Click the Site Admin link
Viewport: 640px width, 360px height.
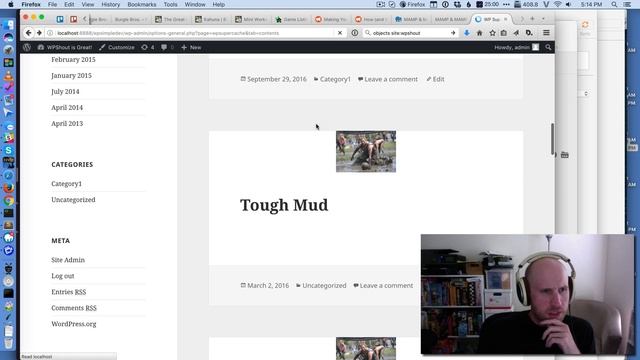[68, 260]
